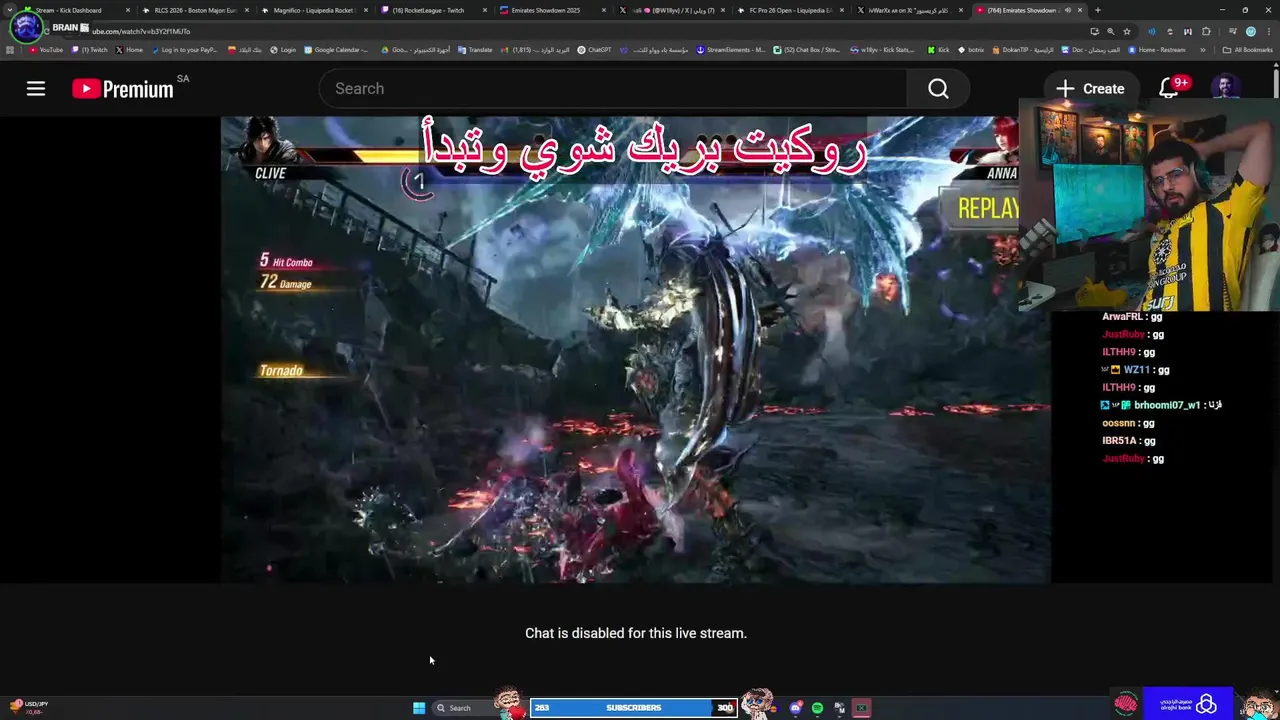Open the botrix bookmark

pyautogui.click(x=971, y=49)
